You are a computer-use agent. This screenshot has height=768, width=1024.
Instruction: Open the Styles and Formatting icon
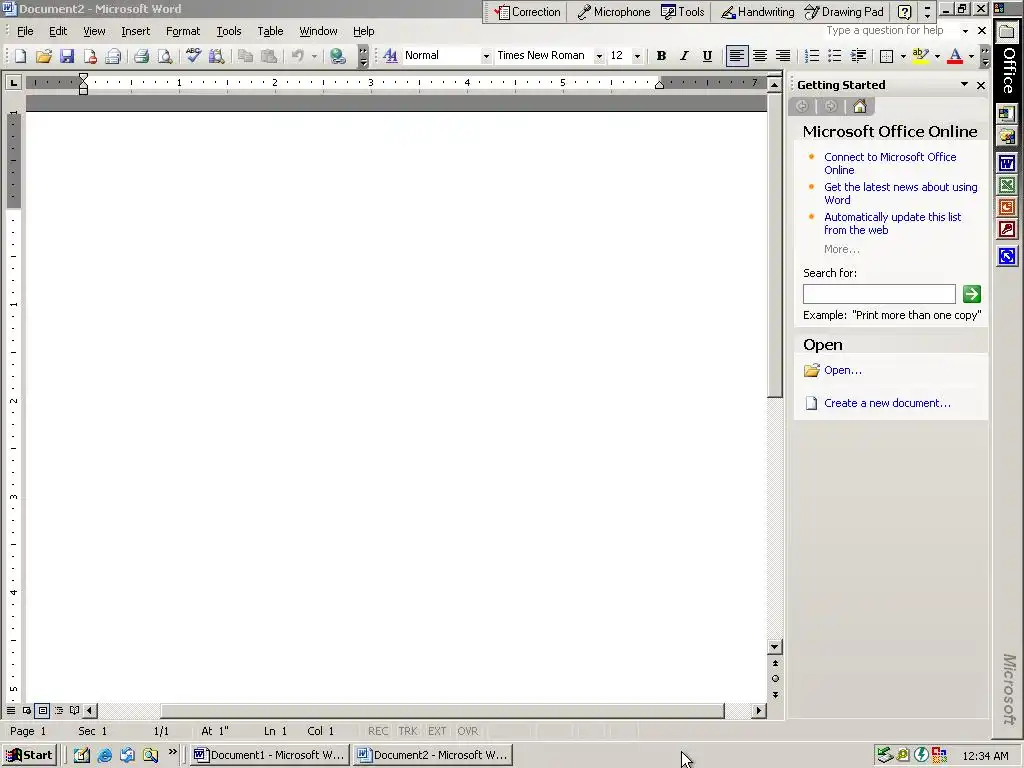391,56
